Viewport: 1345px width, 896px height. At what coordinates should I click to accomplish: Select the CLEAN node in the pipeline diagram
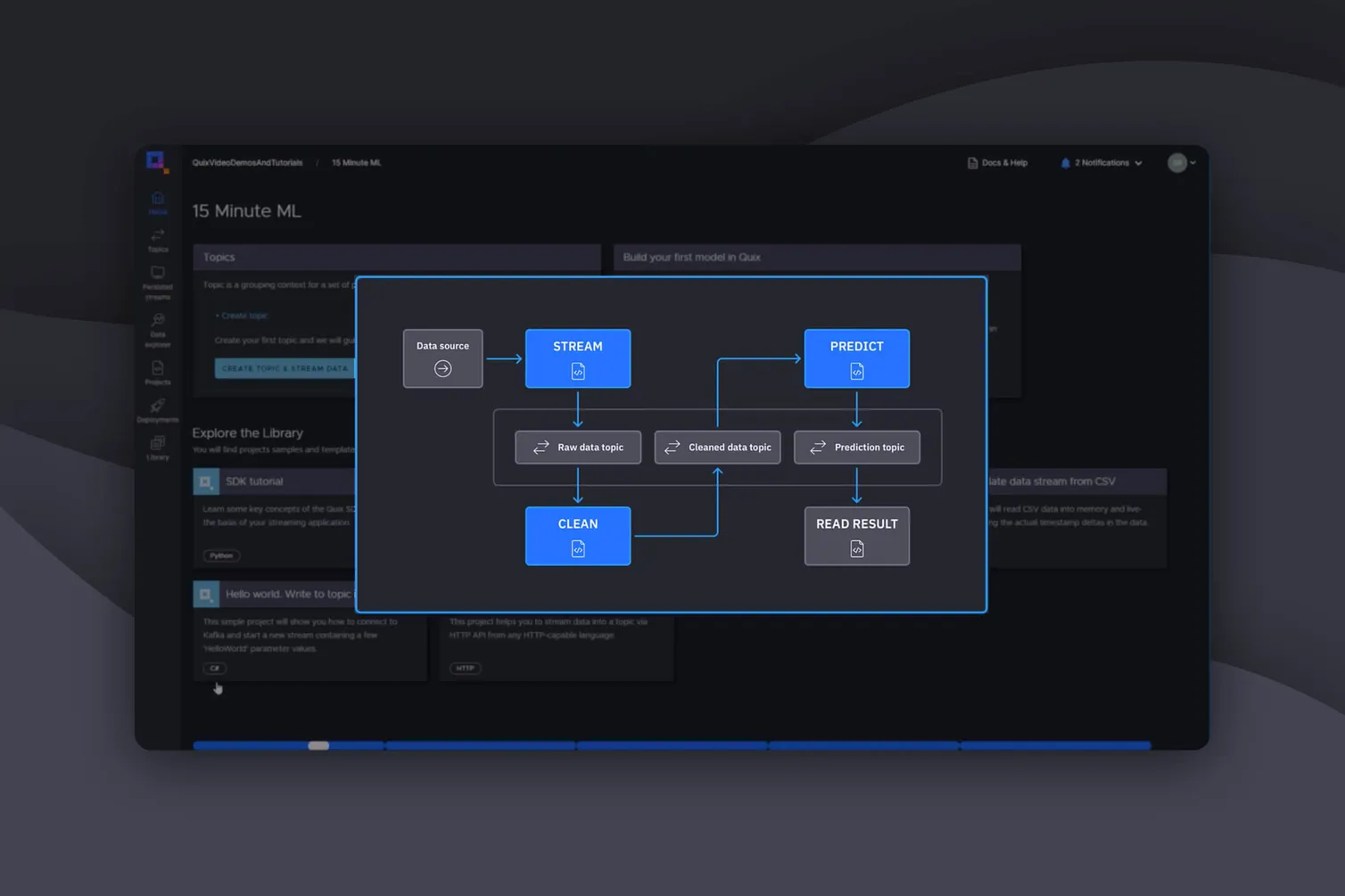pyautogui.click(x=578, y=536)
